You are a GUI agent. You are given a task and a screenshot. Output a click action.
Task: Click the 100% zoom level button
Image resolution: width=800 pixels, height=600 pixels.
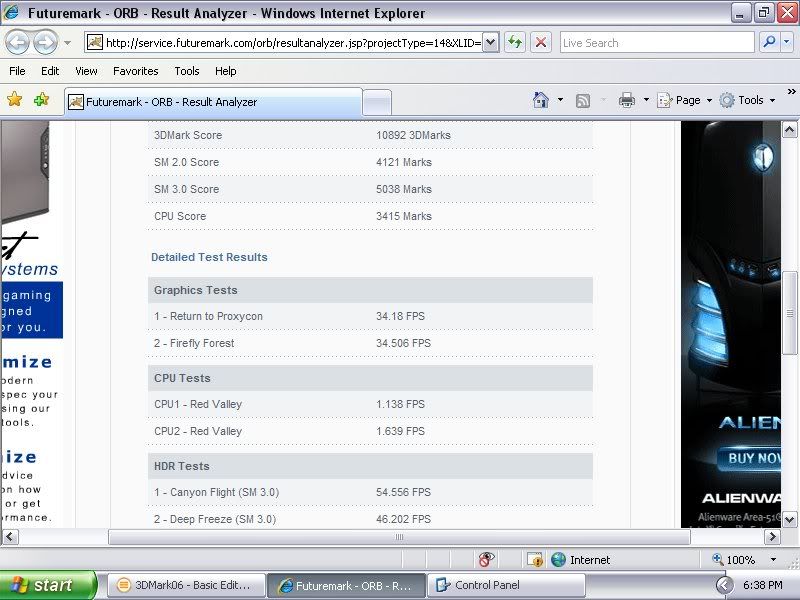coord(735,560)
